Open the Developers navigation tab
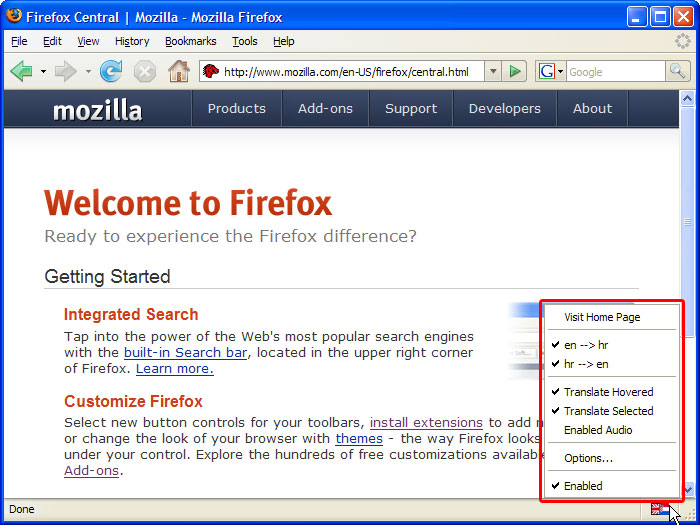The width and height of the screenshot is (700, 525). (x=504, y=108)
